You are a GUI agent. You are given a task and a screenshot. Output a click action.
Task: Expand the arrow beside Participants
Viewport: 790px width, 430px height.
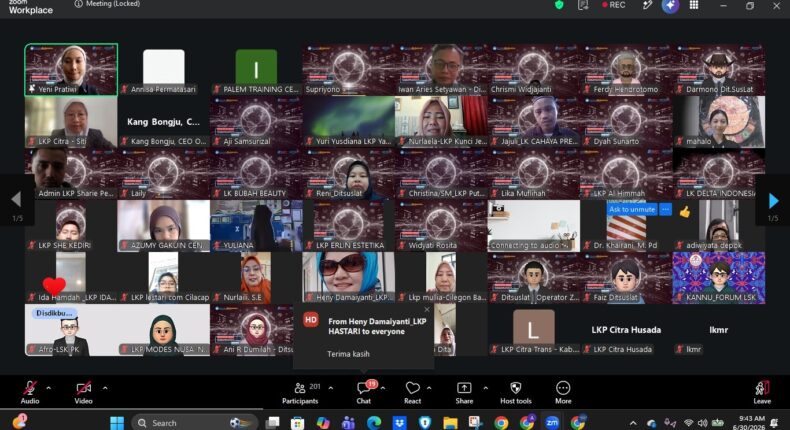tap(331, 388)
